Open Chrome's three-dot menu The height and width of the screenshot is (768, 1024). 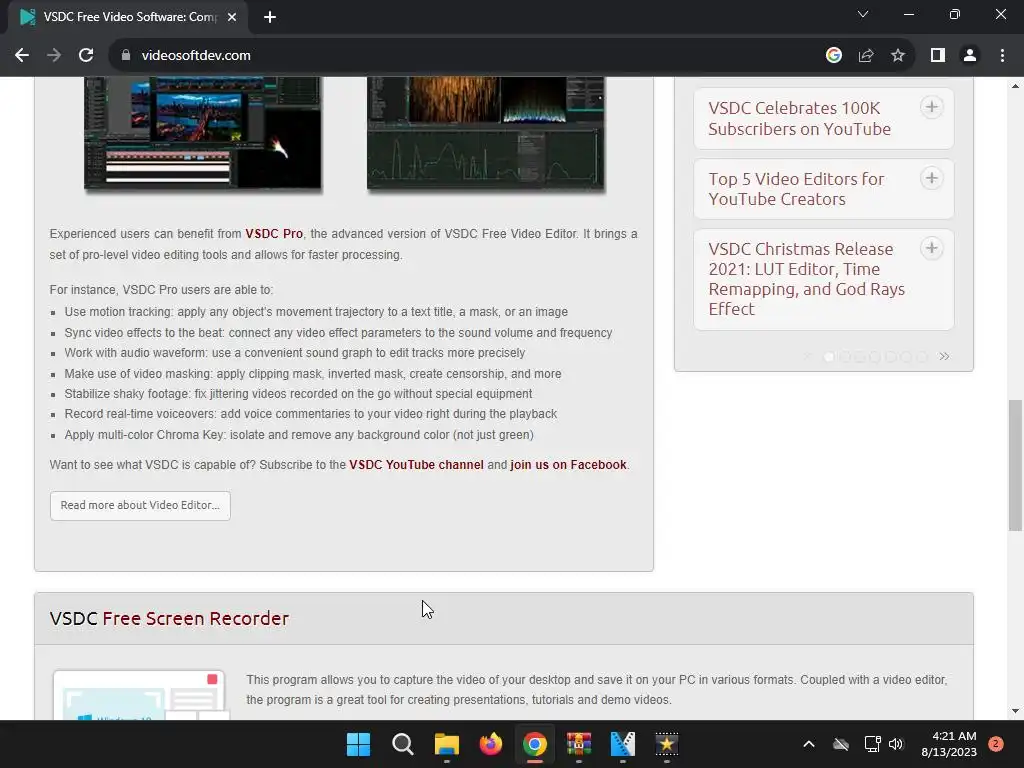point(1002,56)
